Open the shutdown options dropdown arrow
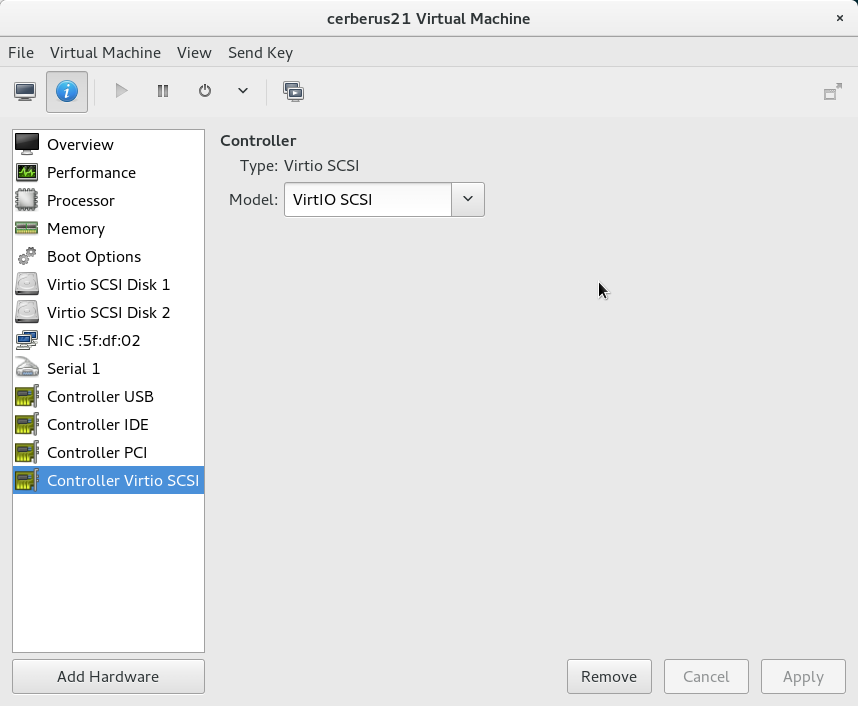Image resolution: width=858 pixels, height=706 pixels. click(x=243, y=91)
